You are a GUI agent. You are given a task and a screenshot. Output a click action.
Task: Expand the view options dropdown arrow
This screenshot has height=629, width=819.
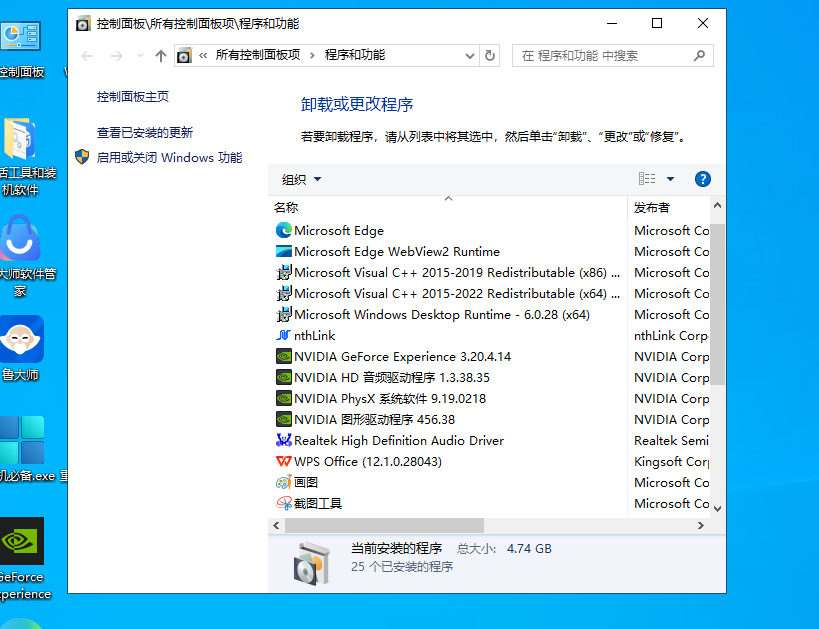click(x=670, y=179)
